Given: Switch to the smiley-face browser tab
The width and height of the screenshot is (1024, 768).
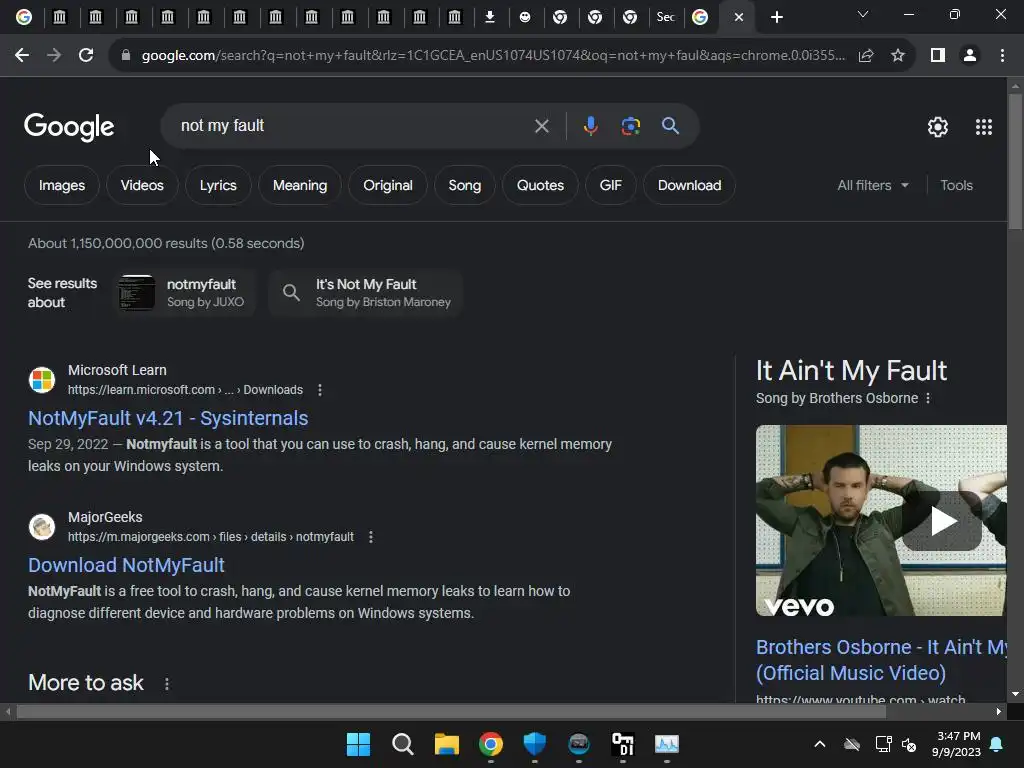Looking at the screenshot, I should 524,18.
